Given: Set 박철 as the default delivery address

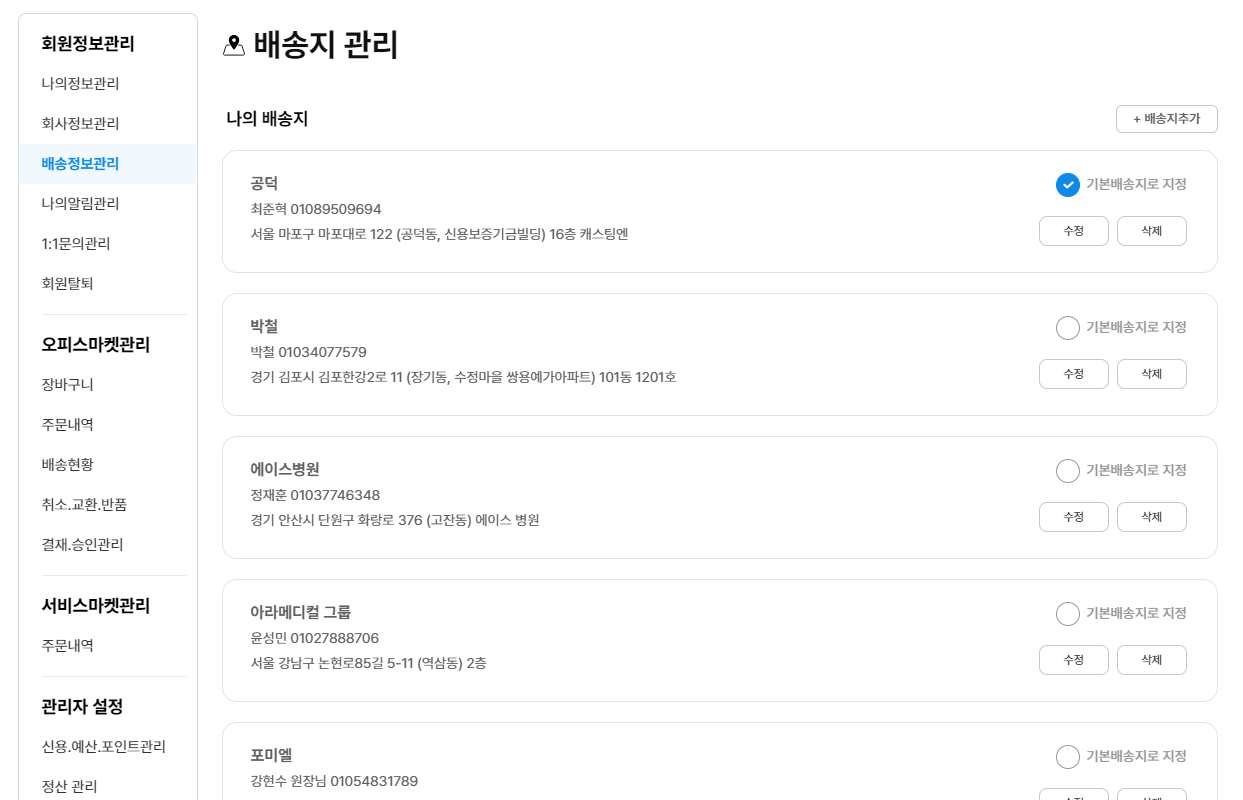Looking at the screenshot, I should pyautogui.click(x=1067, y=328).
